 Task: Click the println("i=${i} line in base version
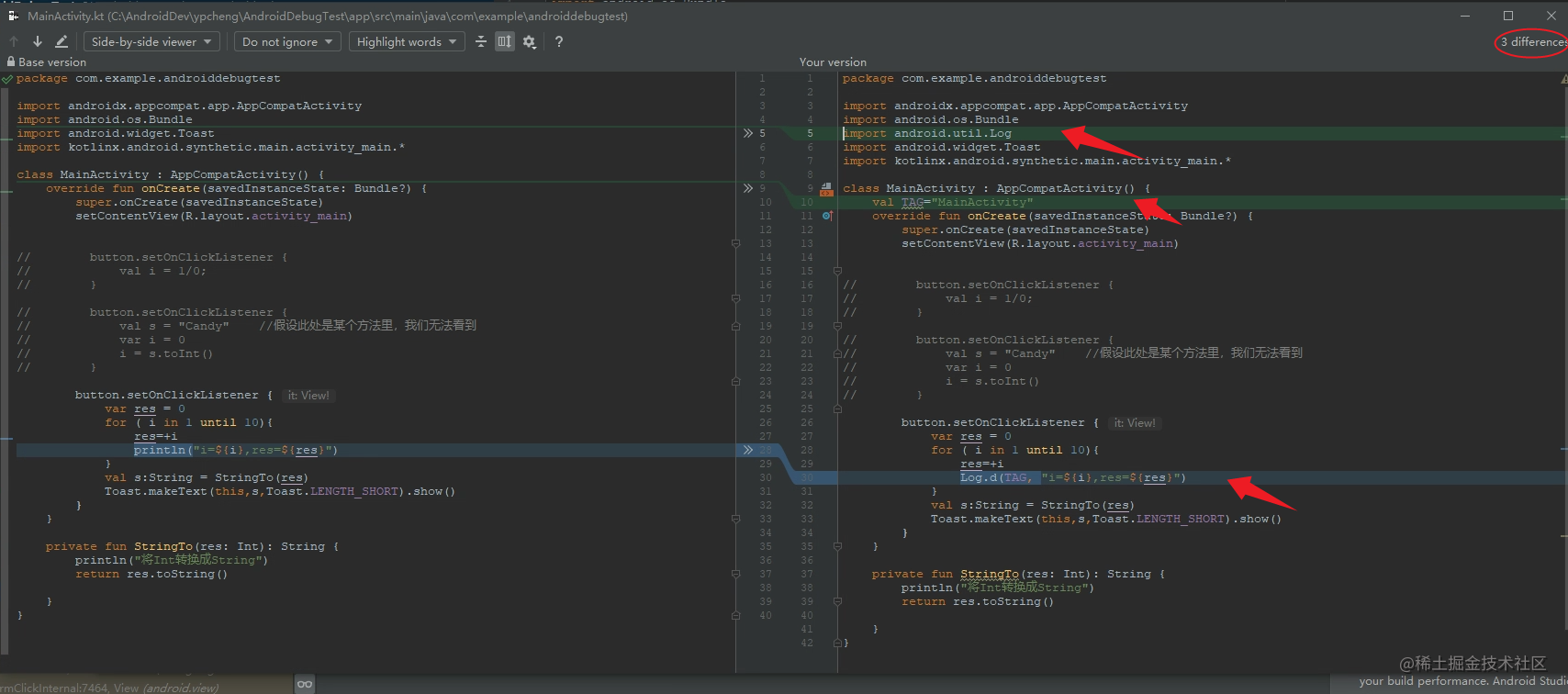pyautogui.click(x=236, y=450)
